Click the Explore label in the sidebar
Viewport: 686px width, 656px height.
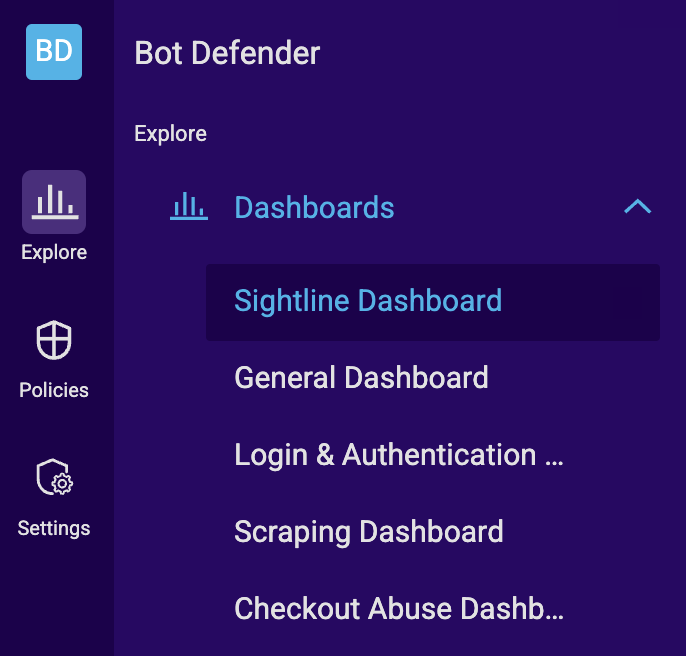[54, 253]
